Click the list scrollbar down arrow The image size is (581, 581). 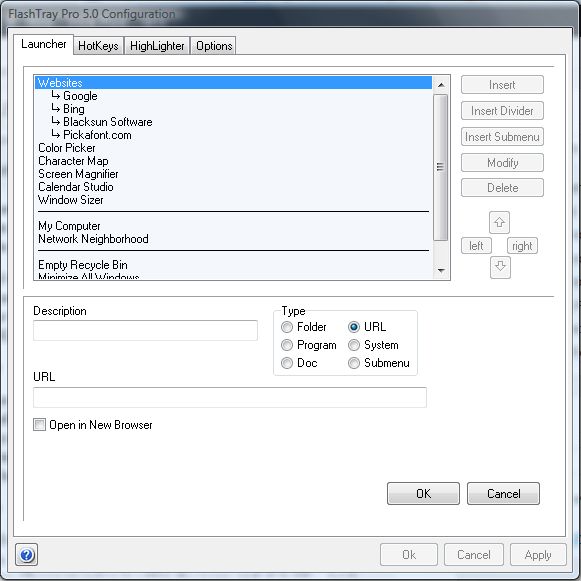[x=441, y=270]
